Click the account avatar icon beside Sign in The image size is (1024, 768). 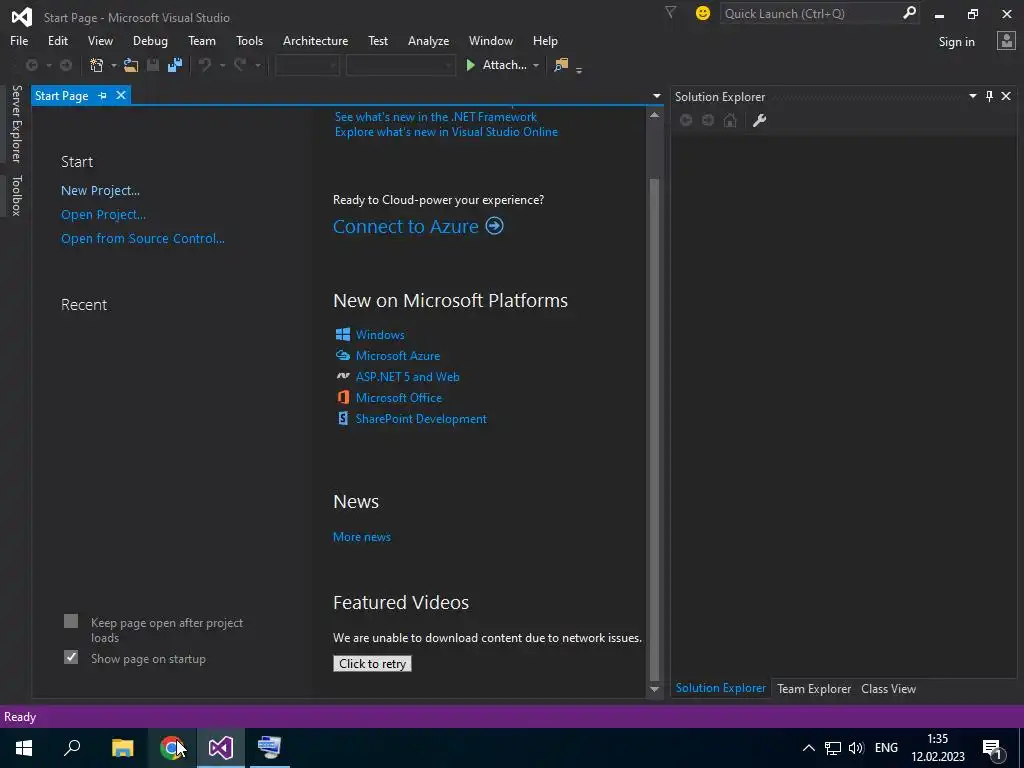[x=1006, y=41]
